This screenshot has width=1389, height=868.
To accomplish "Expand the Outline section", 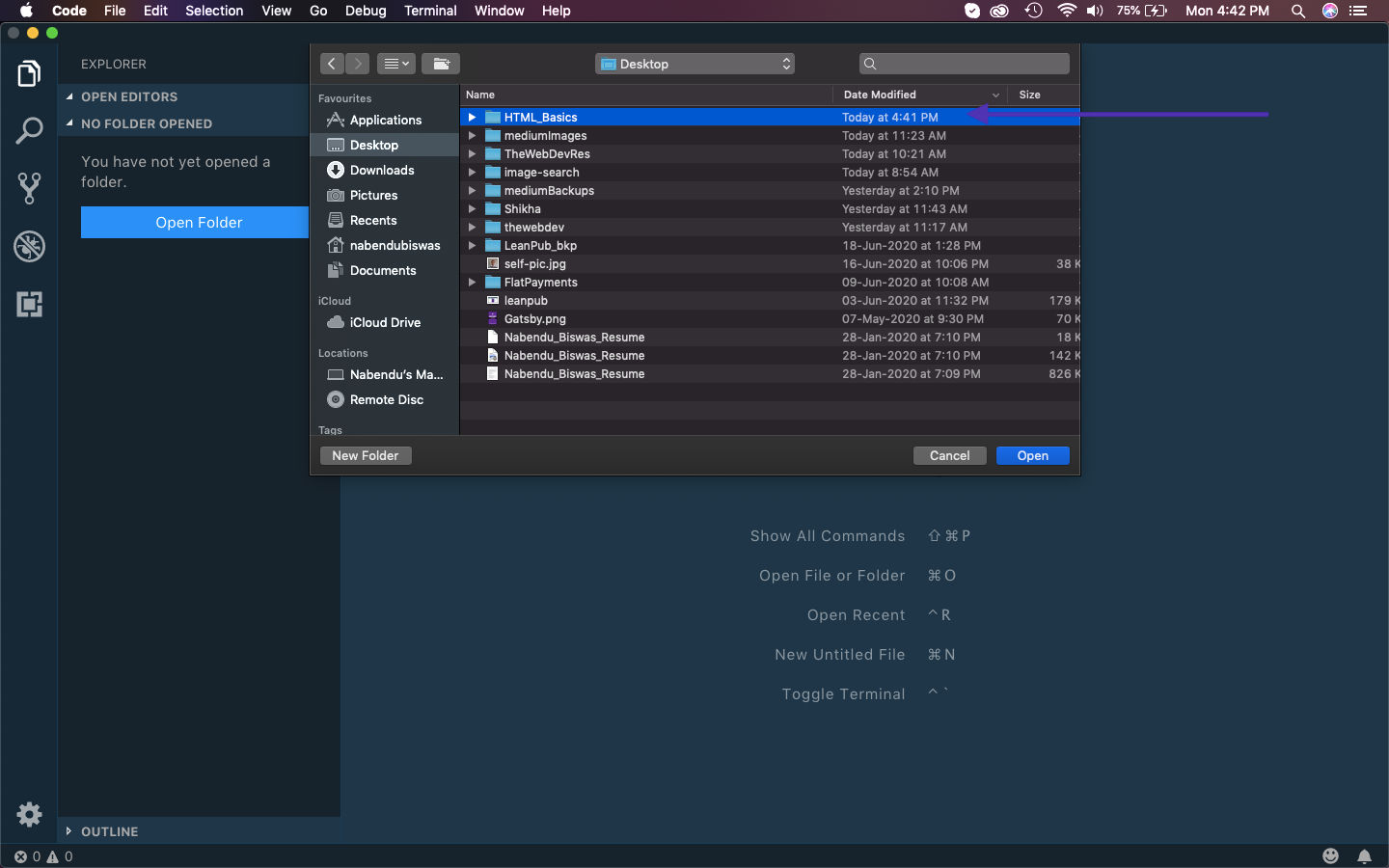I will point(199,831).
